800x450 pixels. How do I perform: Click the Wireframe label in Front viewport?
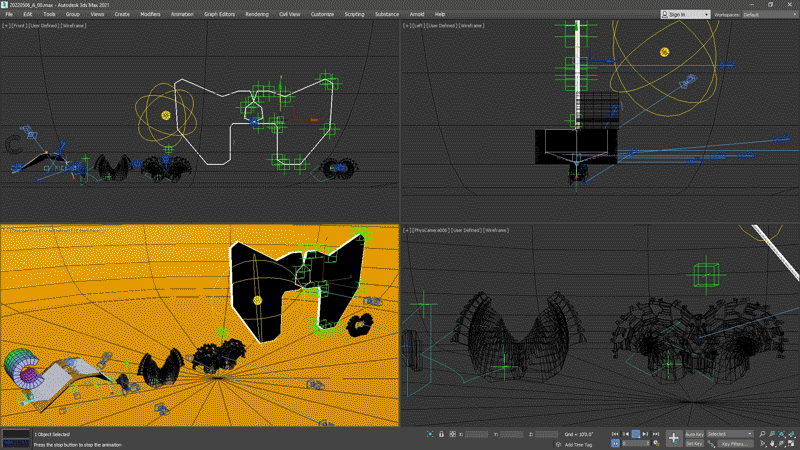[73, 26]
